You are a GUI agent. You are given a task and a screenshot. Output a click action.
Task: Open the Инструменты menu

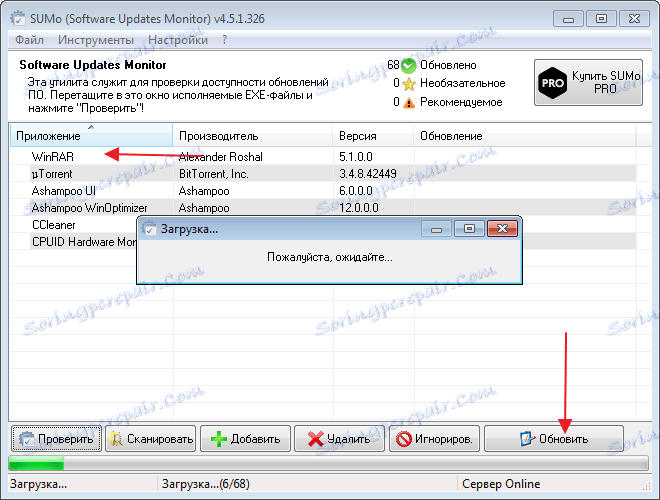pyautogui.click(x=96, y=40)
